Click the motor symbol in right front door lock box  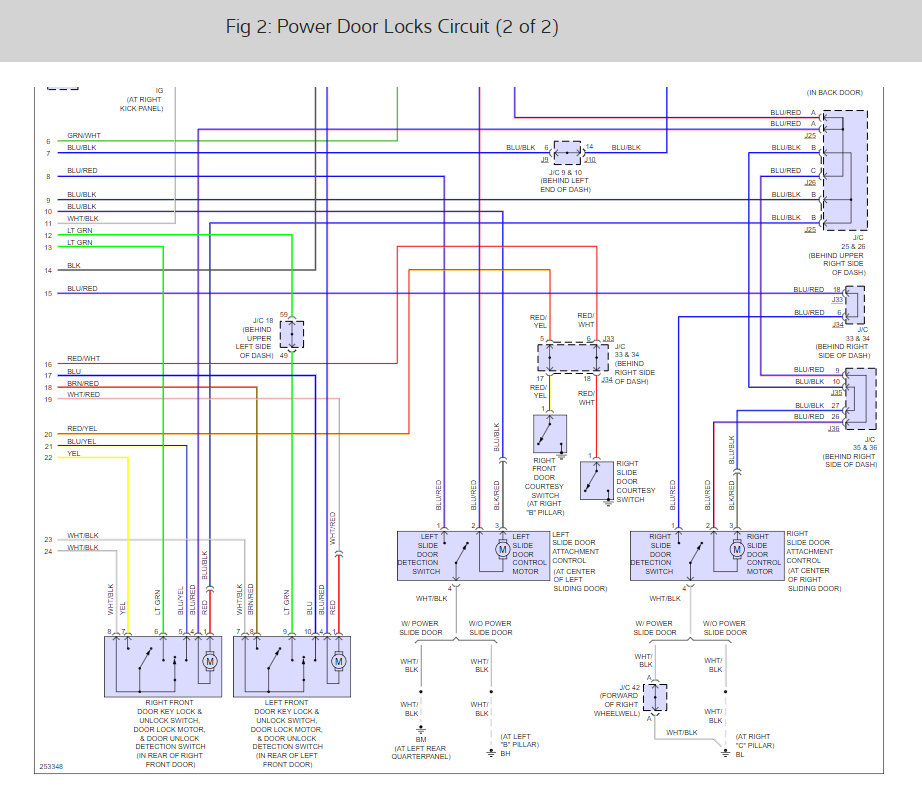coord(210,661)
